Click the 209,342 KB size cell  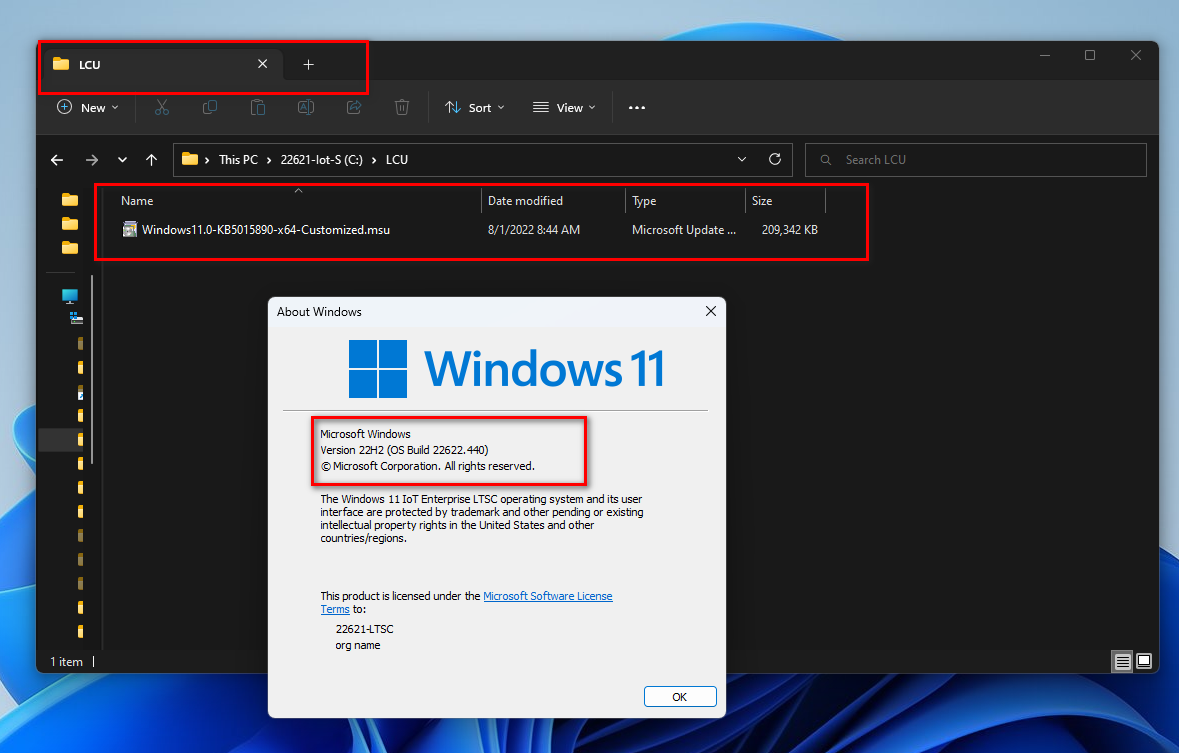pos(790,229)
